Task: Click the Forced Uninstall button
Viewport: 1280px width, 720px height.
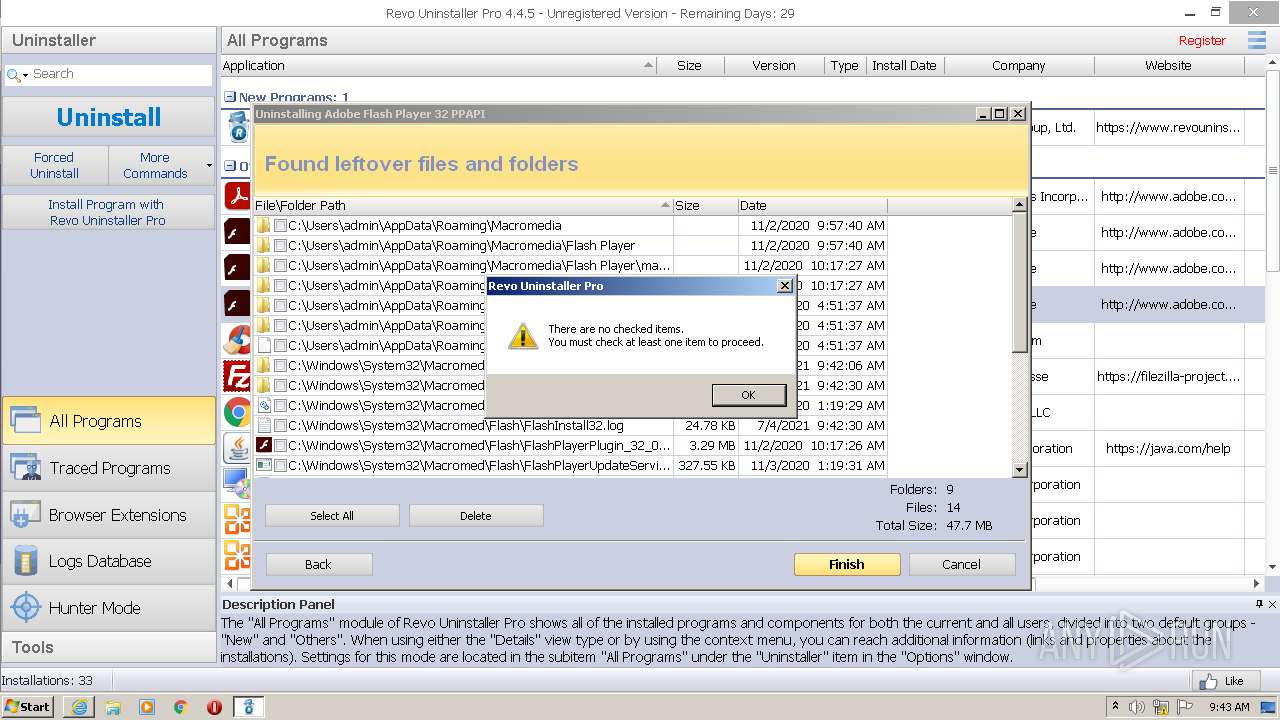Action: pos(54,165)
